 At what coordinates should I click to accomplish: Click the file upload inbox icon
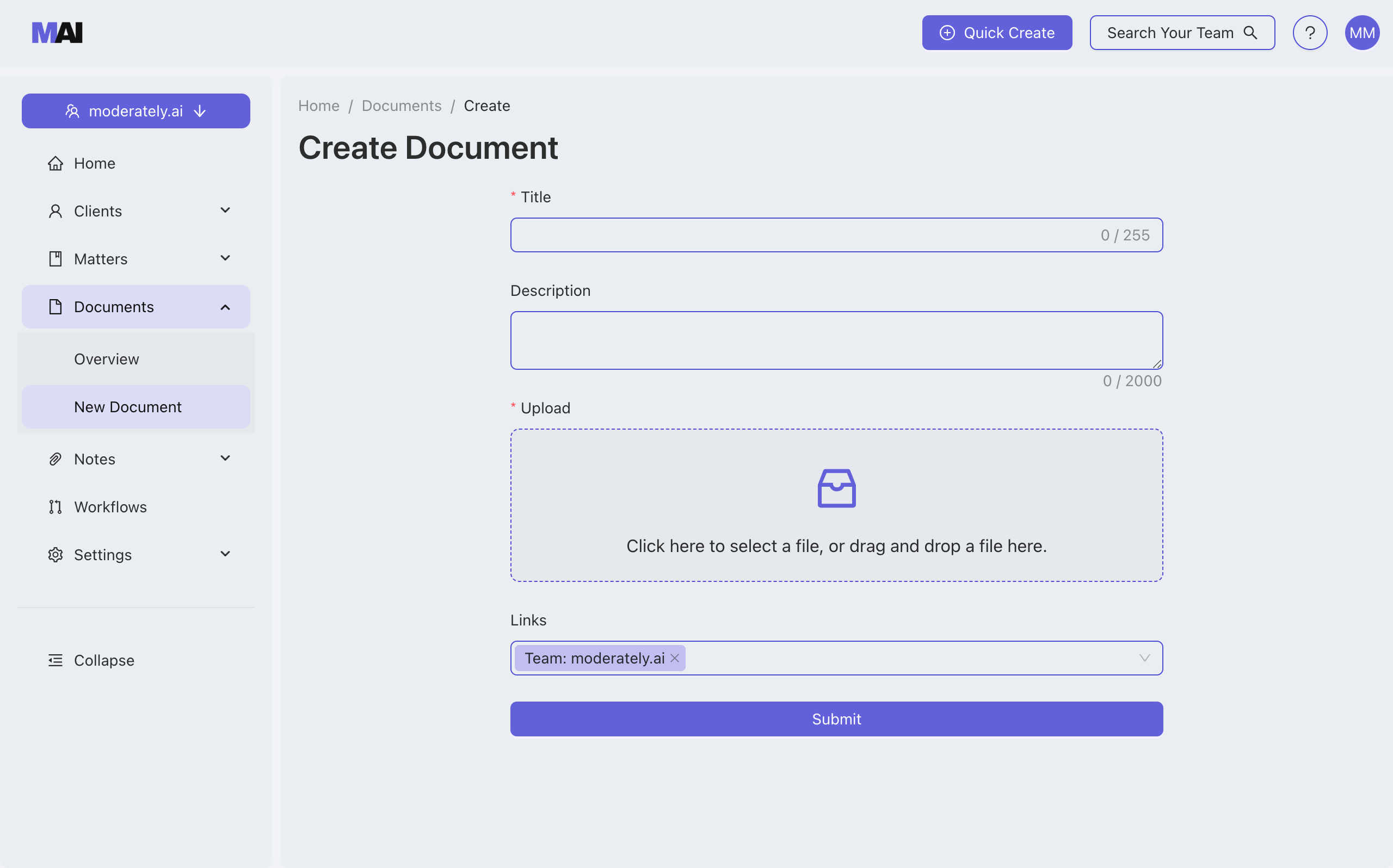pyautogui.click(x=836, y=488)
